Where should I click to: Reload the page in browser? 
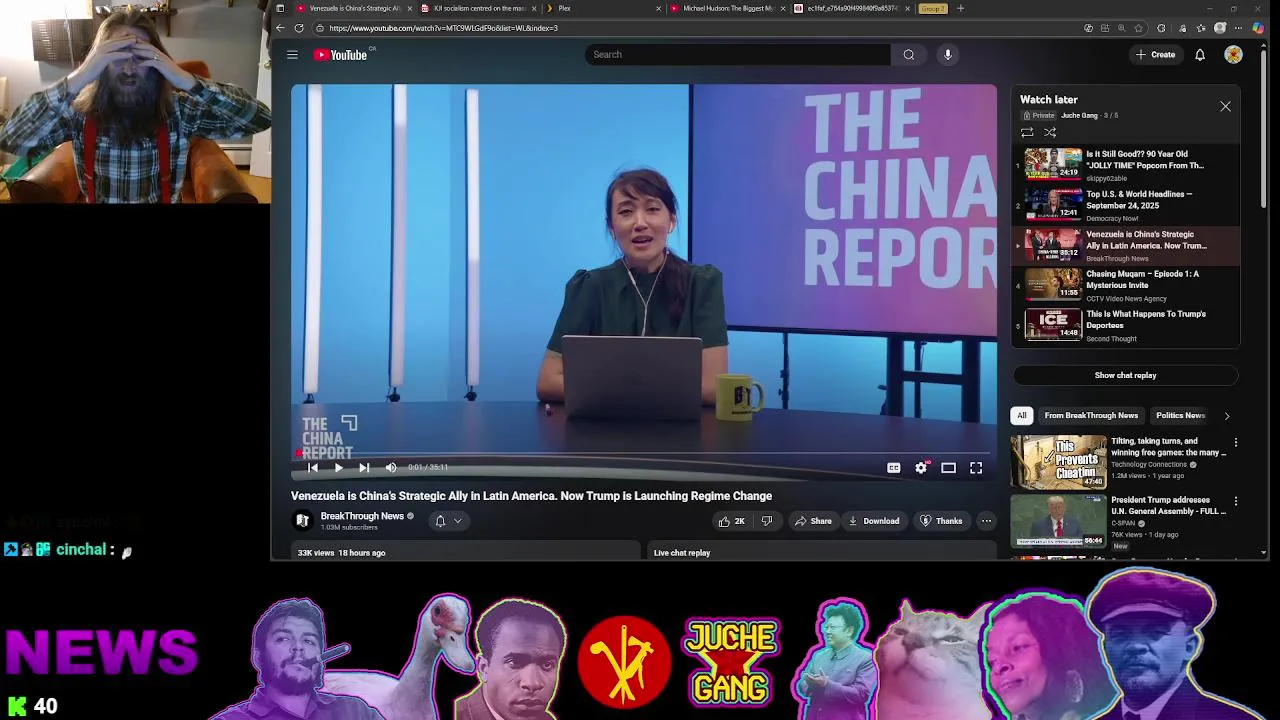(x=299, y=28)
